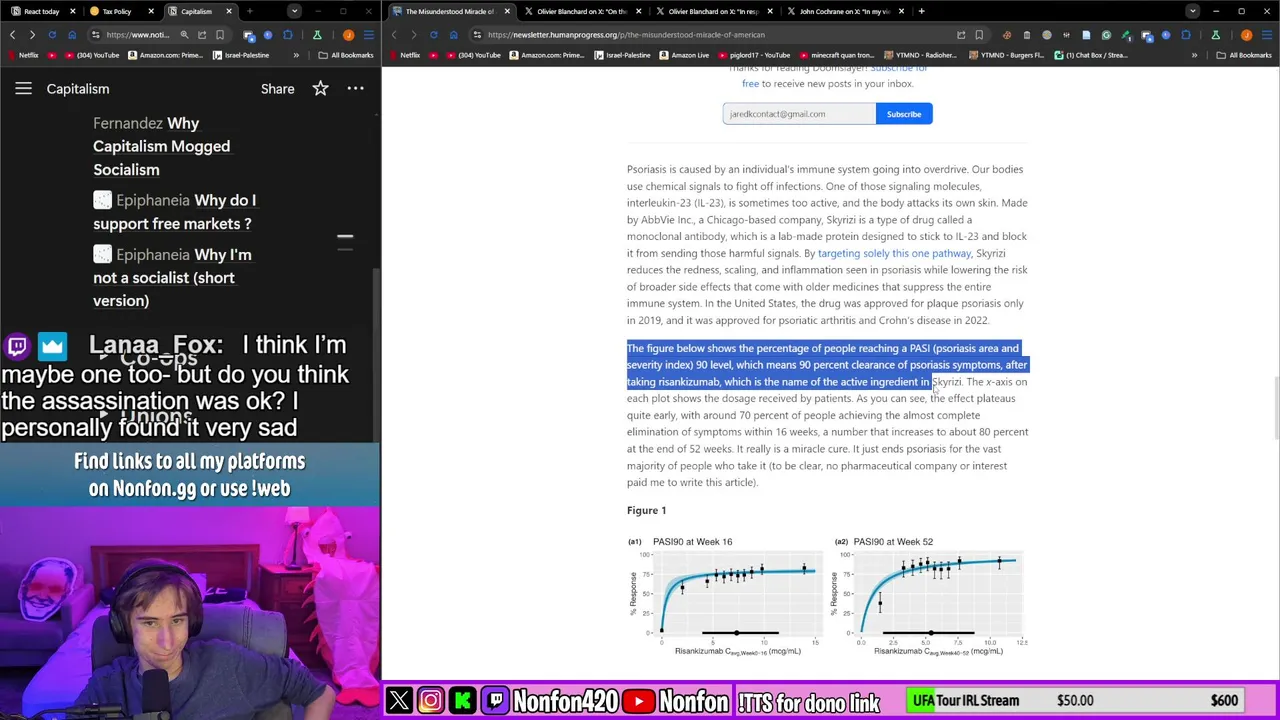Go back in the right browser window
The height and width of the screenshot is (720, 1280).
tap(394, 35)
